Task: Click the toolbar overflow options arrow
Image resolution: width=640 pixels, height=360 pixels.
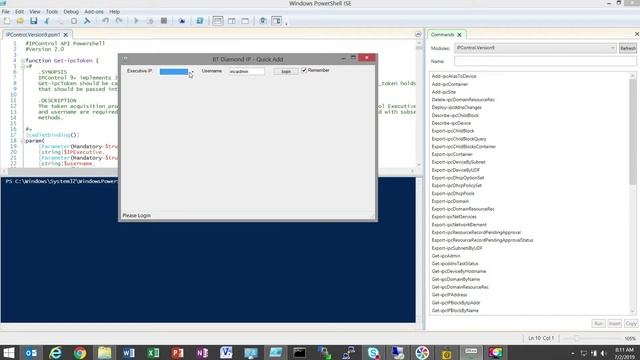Action: point(286,23)
